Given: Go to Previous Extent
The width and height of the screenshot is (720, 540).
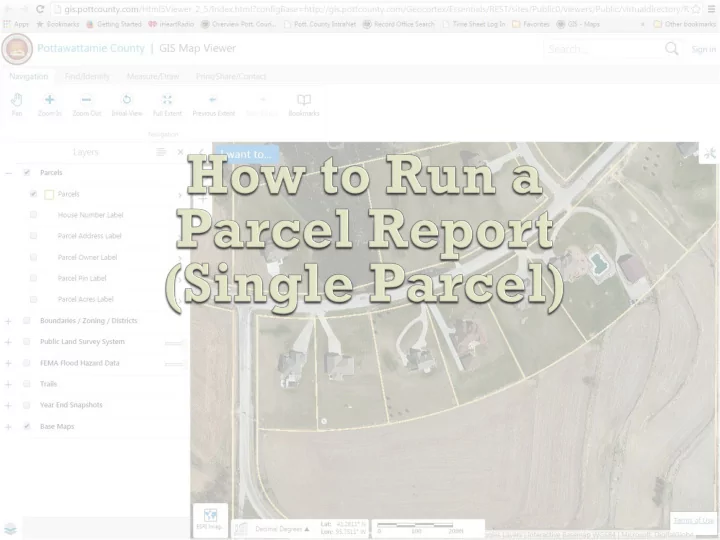Looking at the screenshot, I should tap(214, 105).
